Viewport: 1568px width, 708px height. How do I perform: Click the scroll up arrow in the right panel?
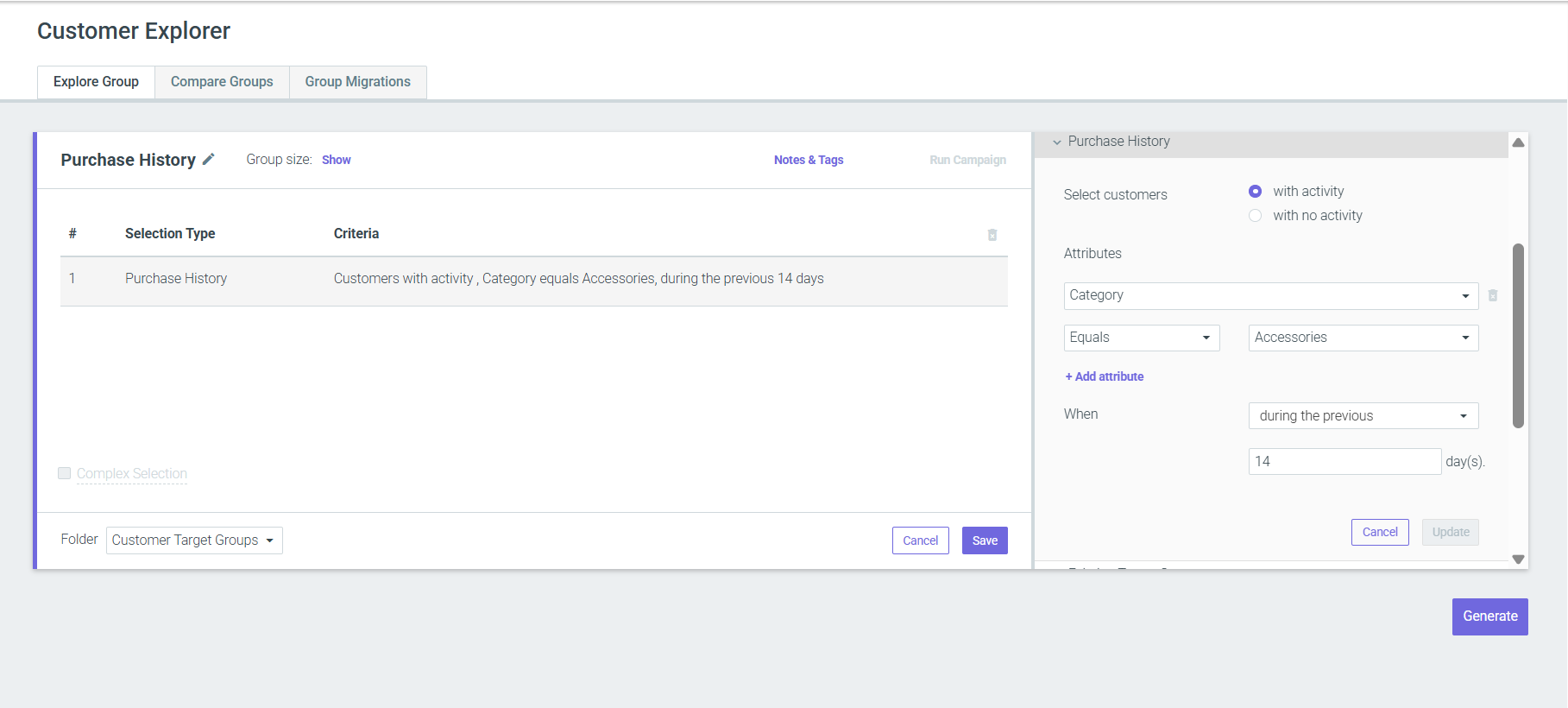click(1518, 142)
